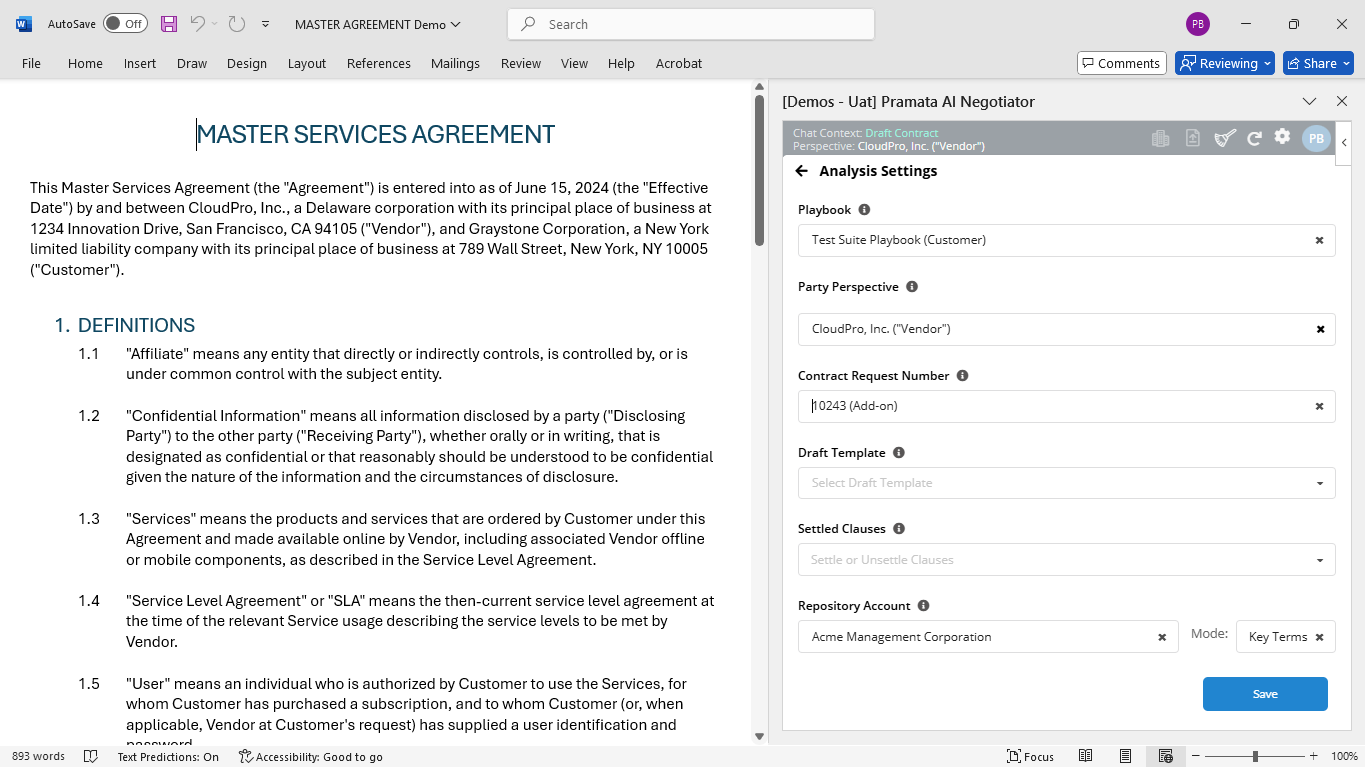
Task: Click the Party Perspective field
Action: coord(1066,329)
